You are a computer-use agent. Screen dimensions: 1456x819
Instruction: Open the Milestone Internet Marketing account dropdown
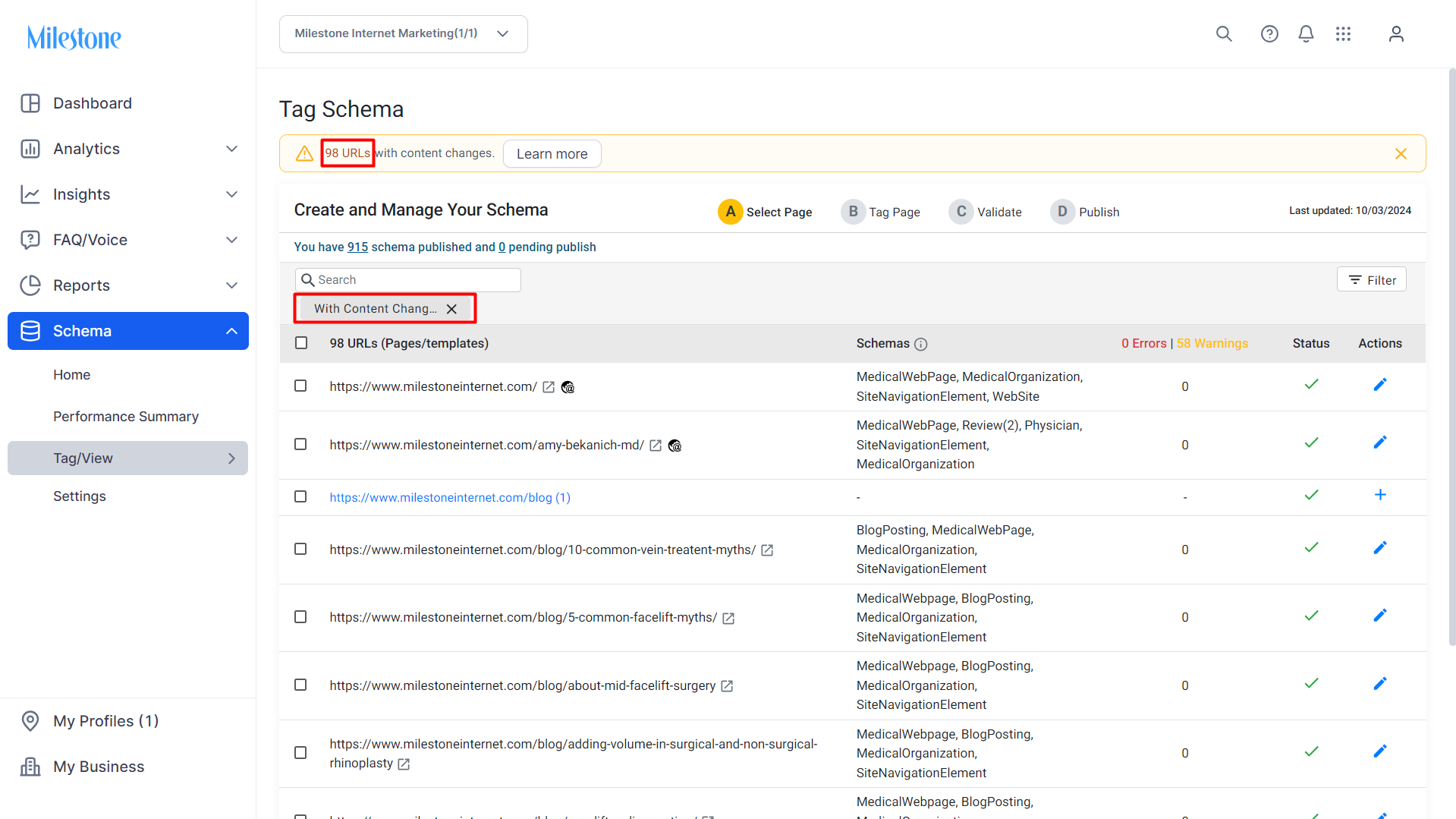(403, 34)
